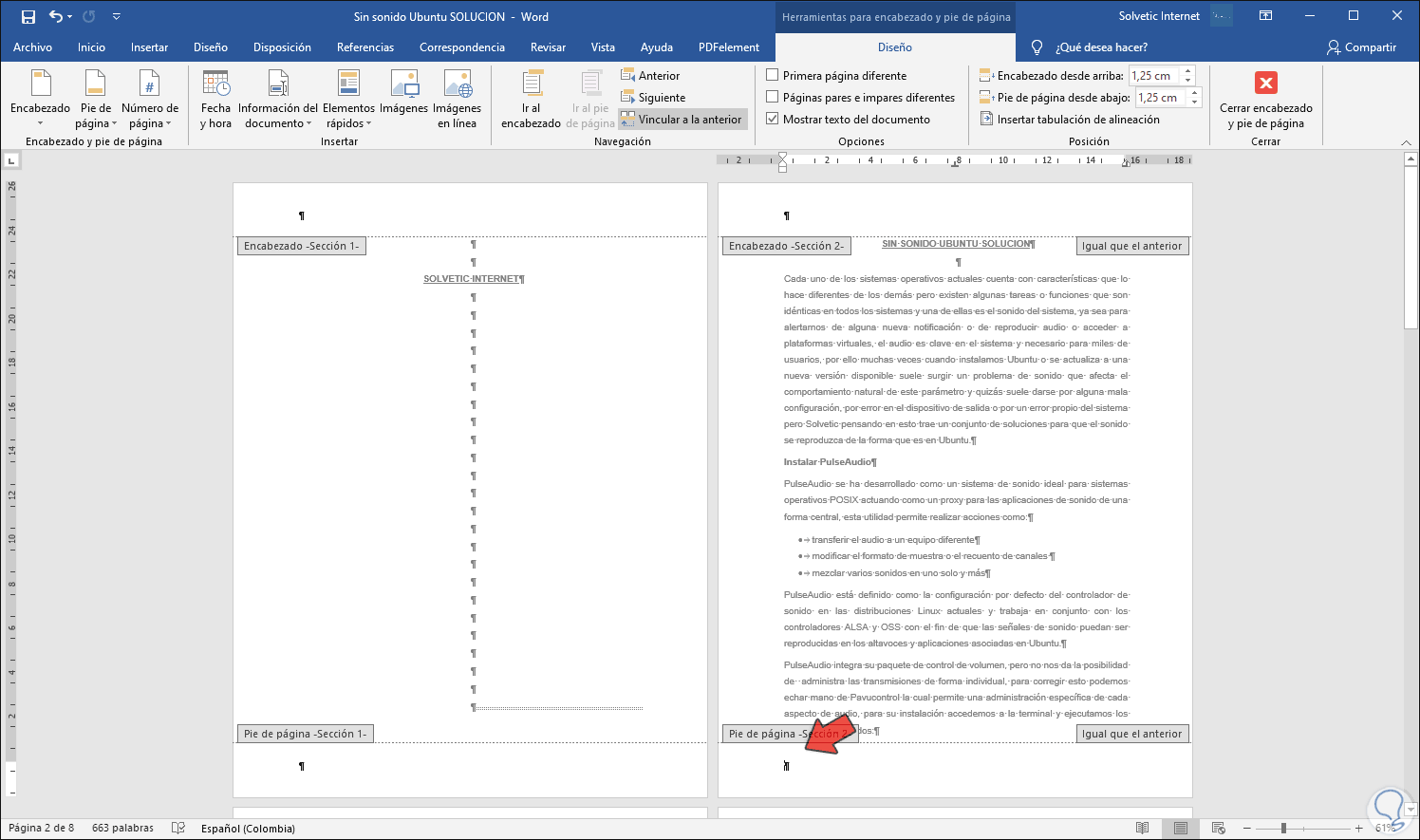Image resolution: width=1420 pixels, height=840 pixels.
Task: Click the zoom slider handle
Action: click(x=1283, y=829)
